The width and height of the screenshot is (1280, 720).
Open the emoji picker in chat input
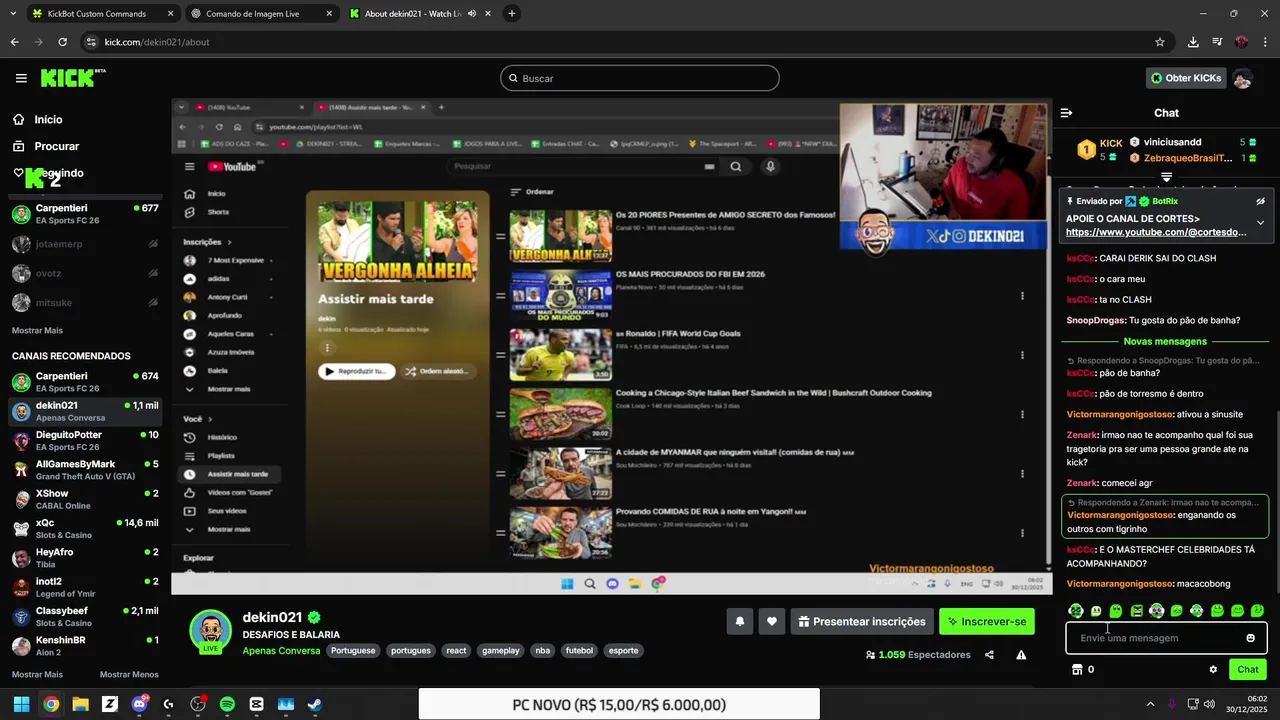pos(1250,638)
